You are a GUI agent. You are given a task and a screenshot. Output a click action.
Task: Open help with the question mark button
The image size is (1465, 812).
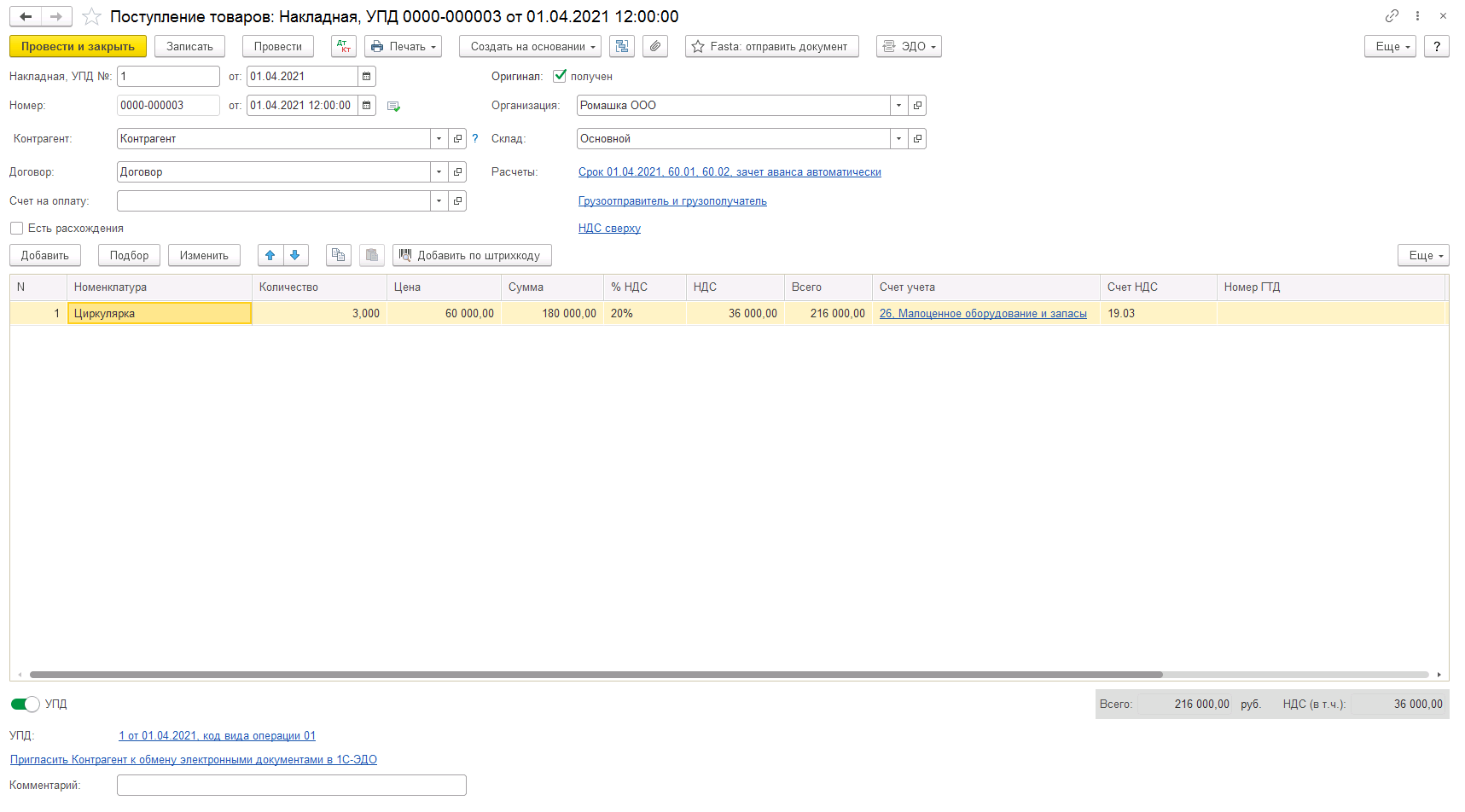click(1437, 46)
